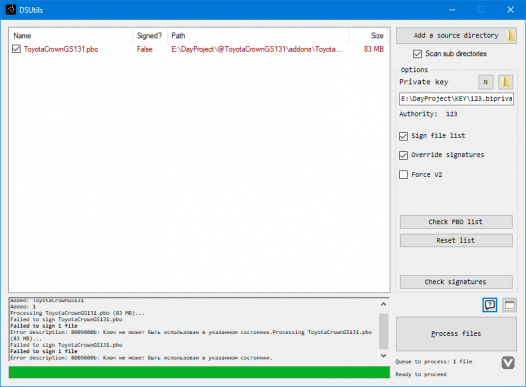Sort list by Name column header
Image resolution: width=526 pixels, height=387 pixels.
coord(70,36)
